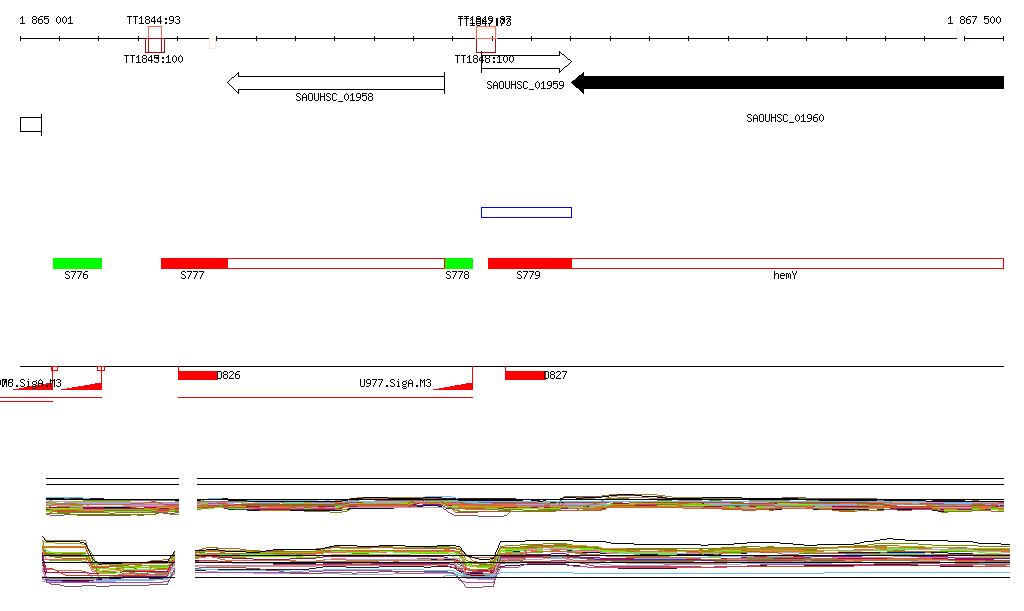Click the S776 label

point(76,275)
